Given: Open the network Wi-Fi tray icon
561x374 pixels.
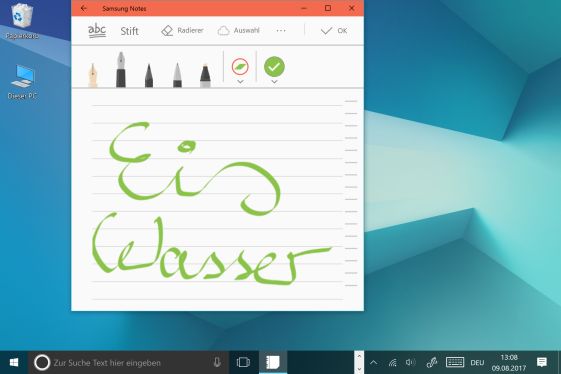Looking at the screenshot, I should [392, 363].
